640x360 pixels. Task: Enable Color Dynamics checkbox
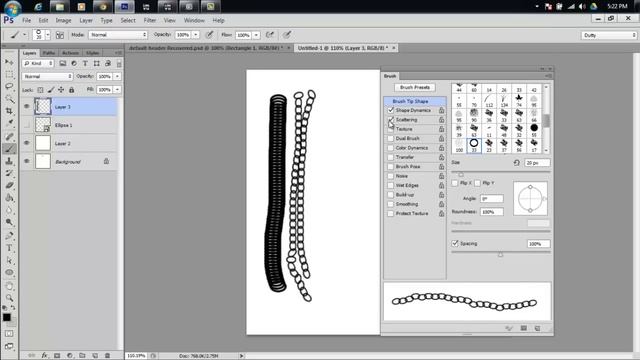[x=391, y=148]
